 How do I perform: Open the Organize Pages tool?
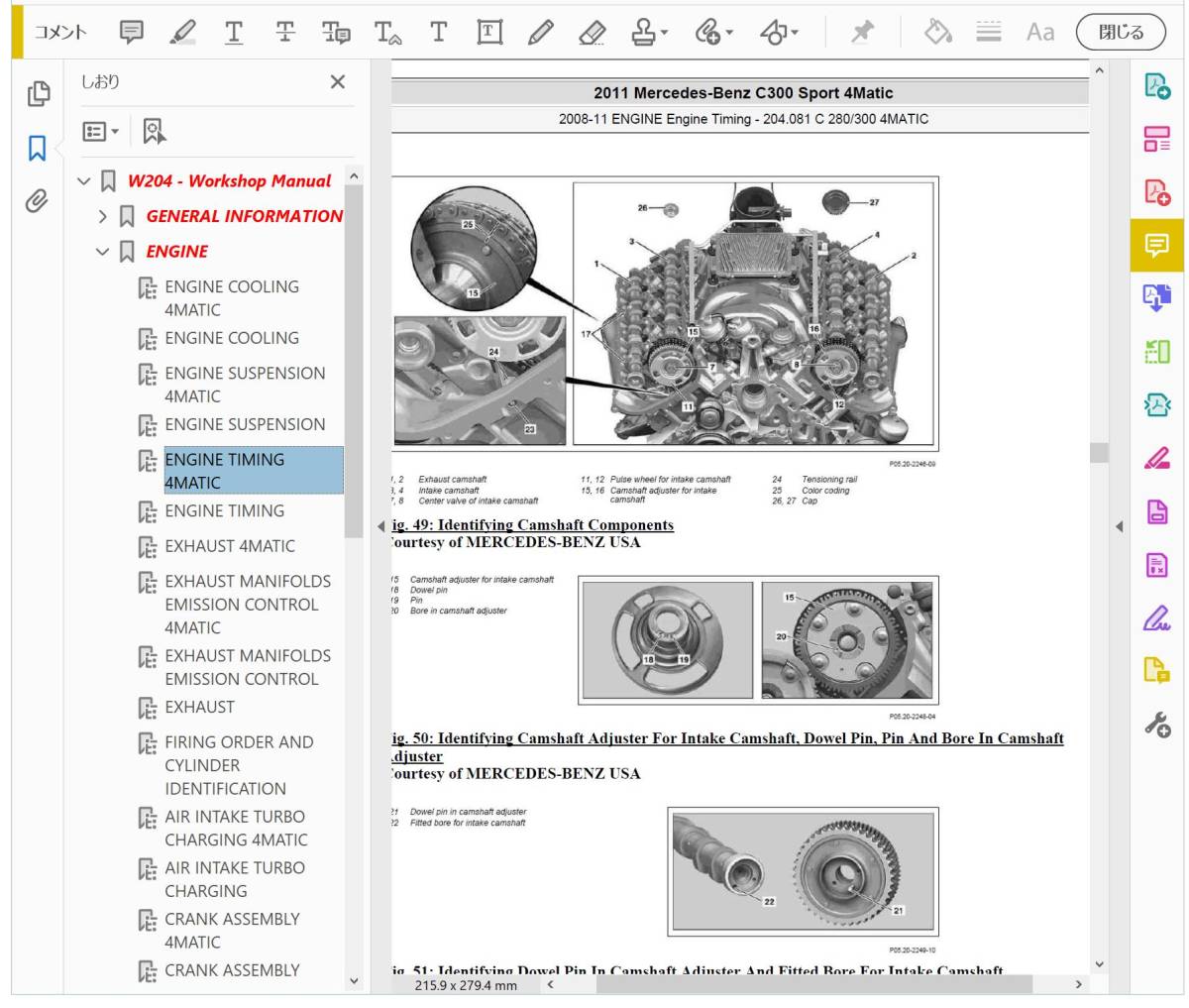1157,139
